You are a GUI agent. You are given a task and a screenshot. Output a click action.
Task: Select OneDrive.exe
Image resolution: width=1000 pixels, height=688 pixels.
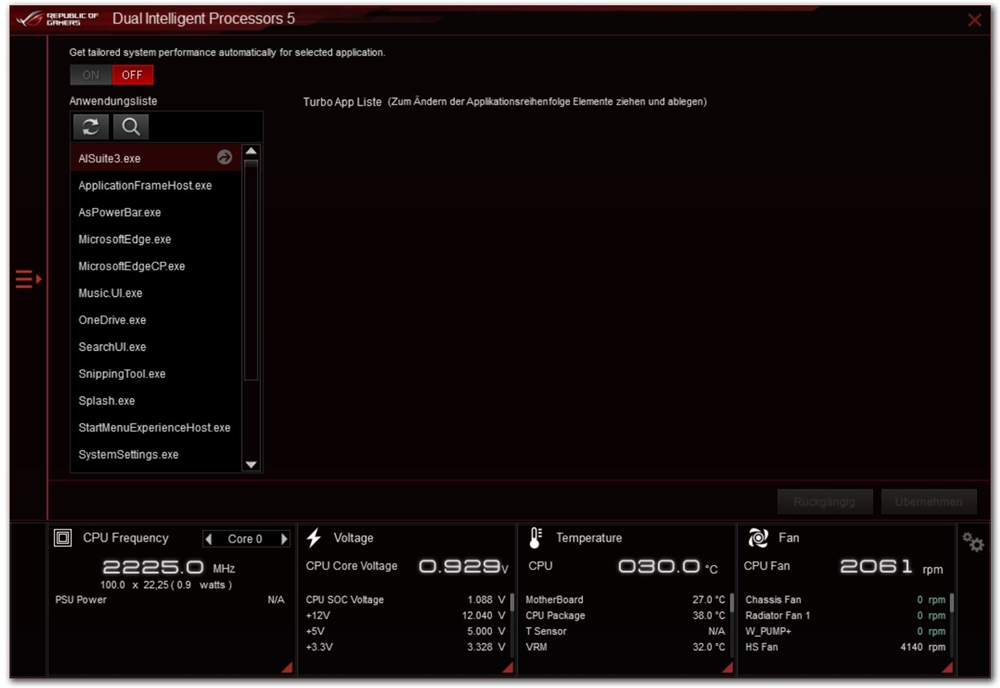(156, 319)
